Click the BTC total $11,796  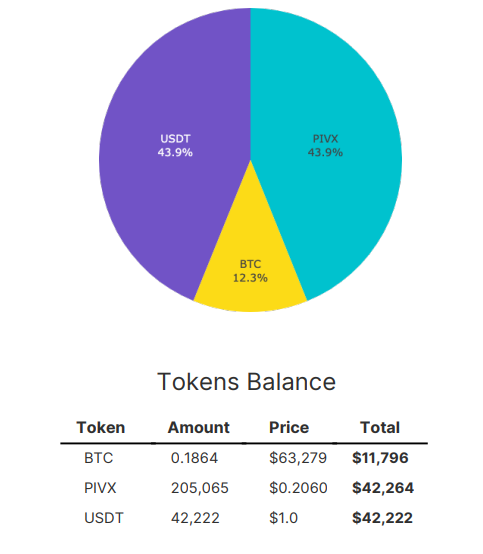380,458
